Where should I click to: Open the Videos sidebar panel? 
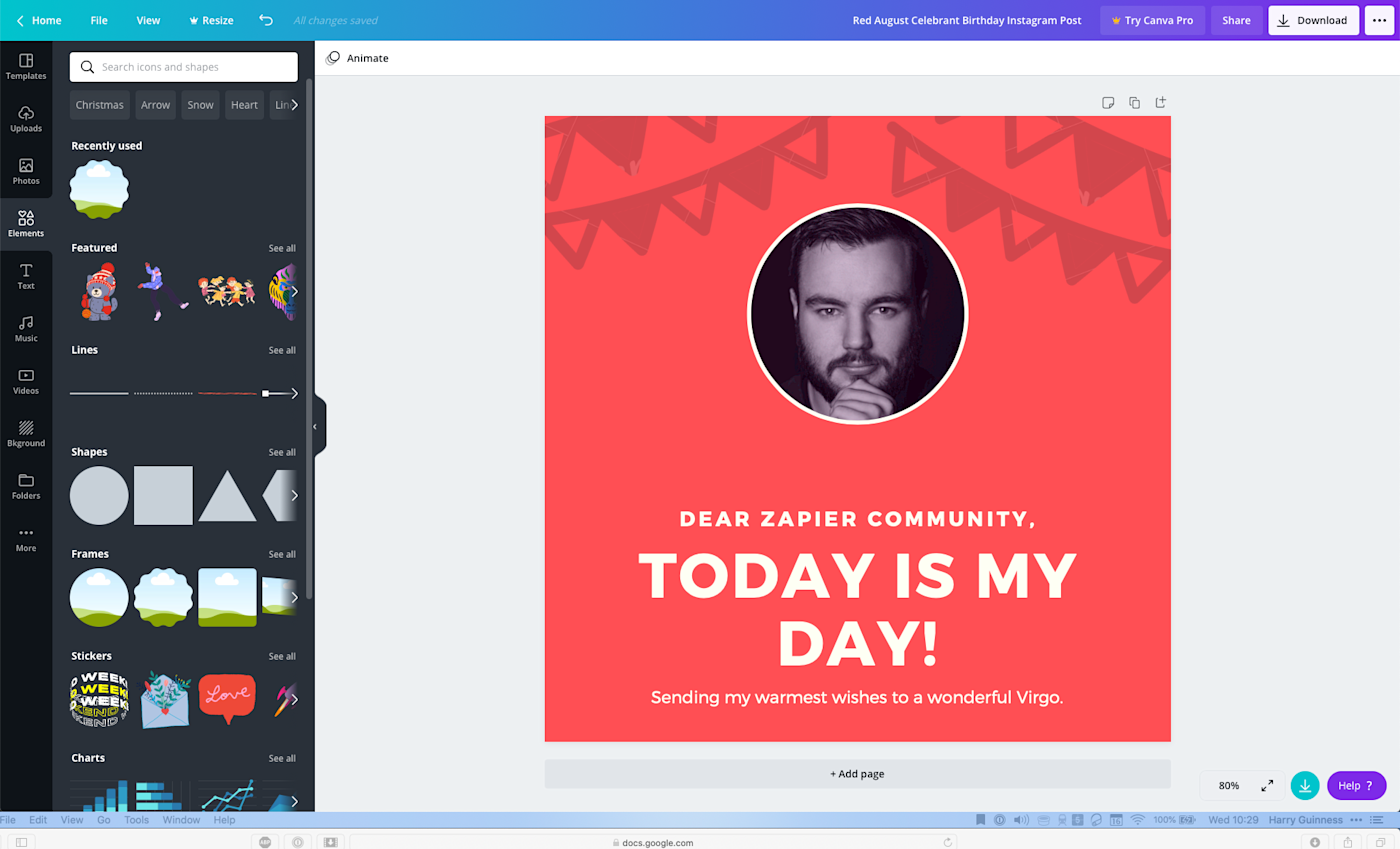pos(26,381)
